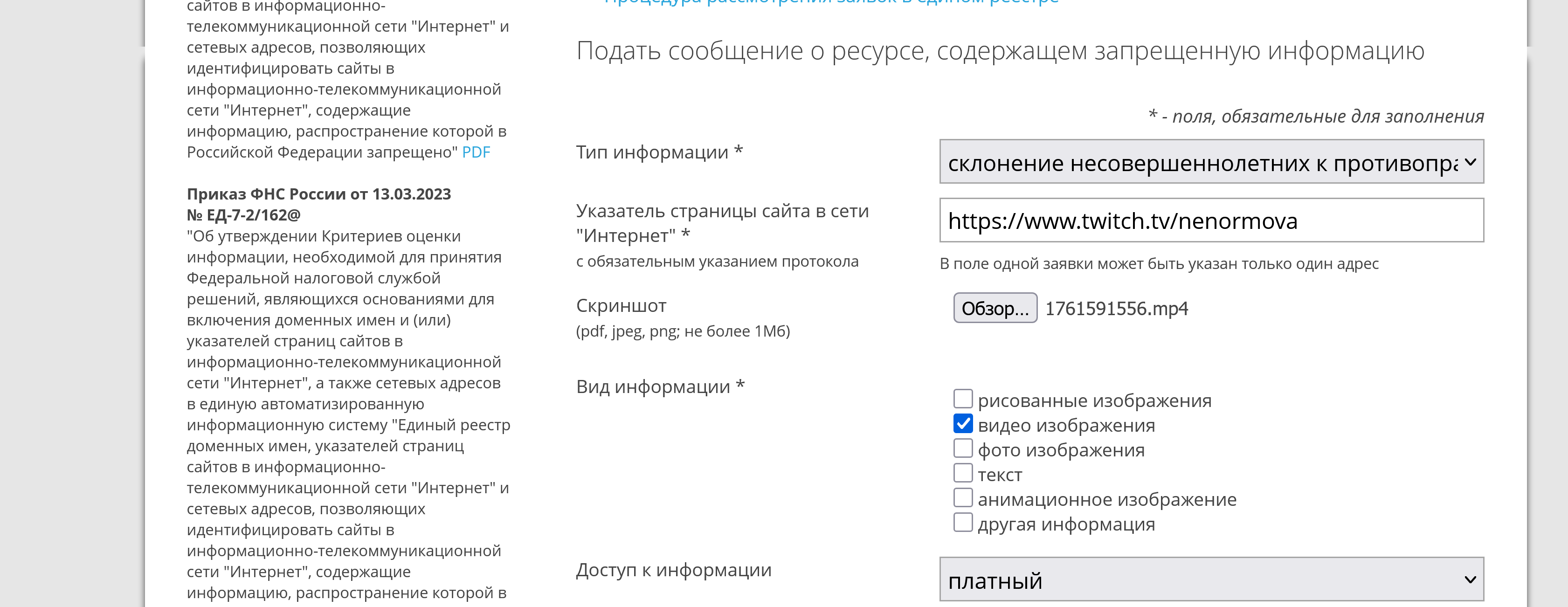Check the 'другая информация' checkbox
The height and width of the screenshot is (607, 1568).
coord(962,522)
